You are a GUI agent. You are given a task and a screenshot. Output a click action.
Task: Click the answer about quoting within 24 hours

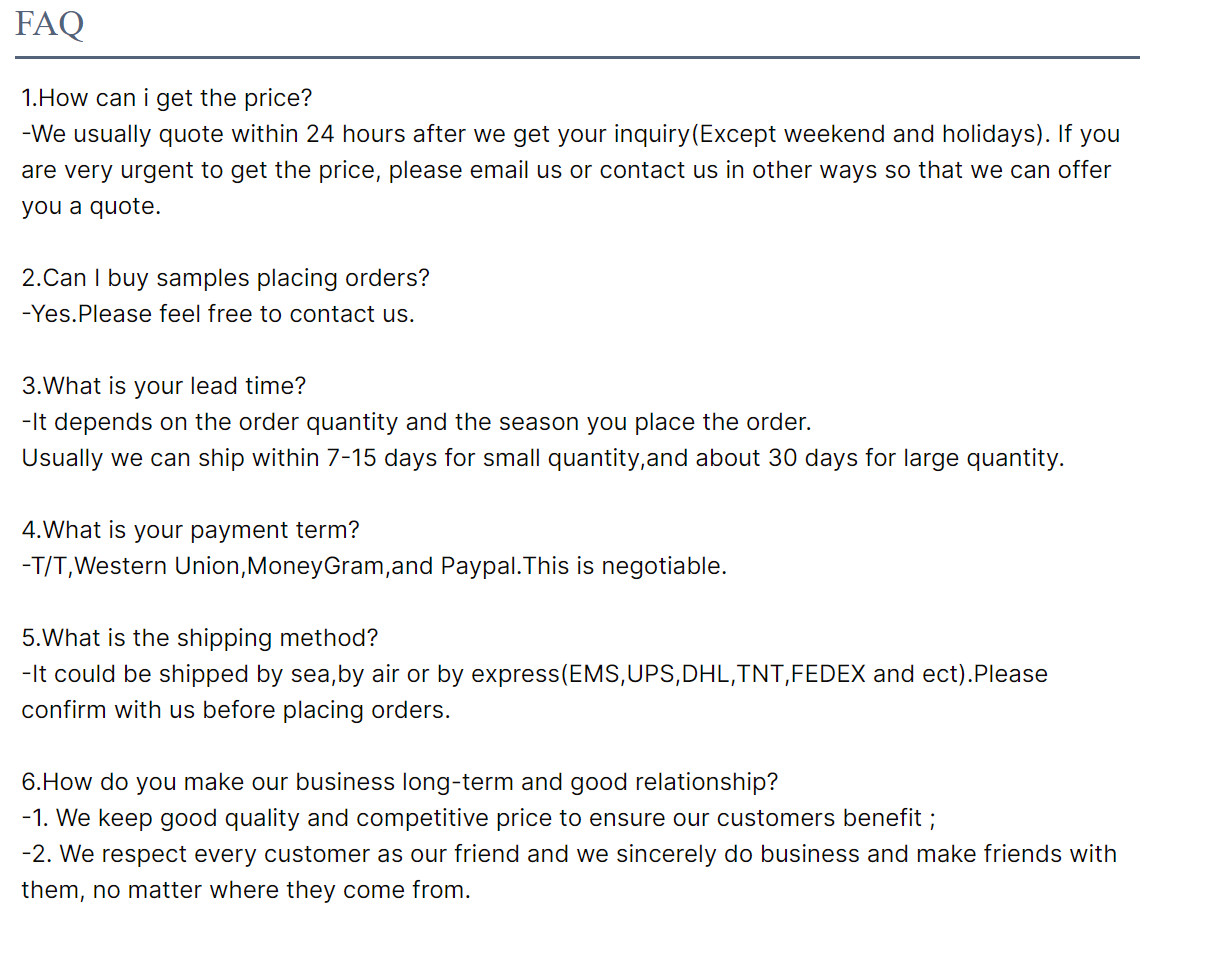pos(570,134)
